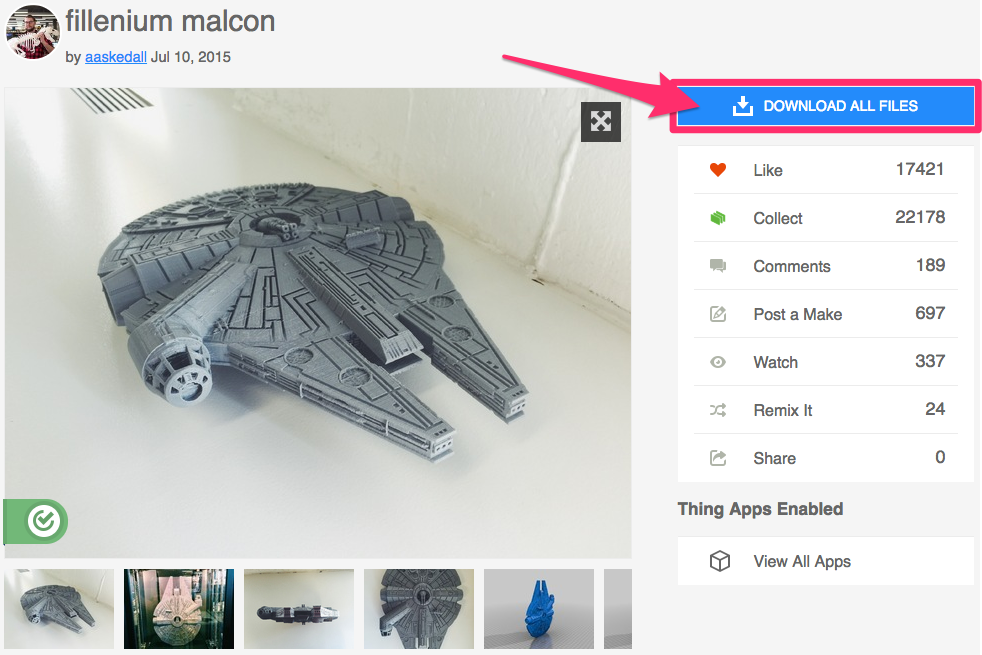Viewport: 982px width, 655px height.
Task: Click the Remix It shuffle icon
Action: pyautogui.click(x=717, y=410)
